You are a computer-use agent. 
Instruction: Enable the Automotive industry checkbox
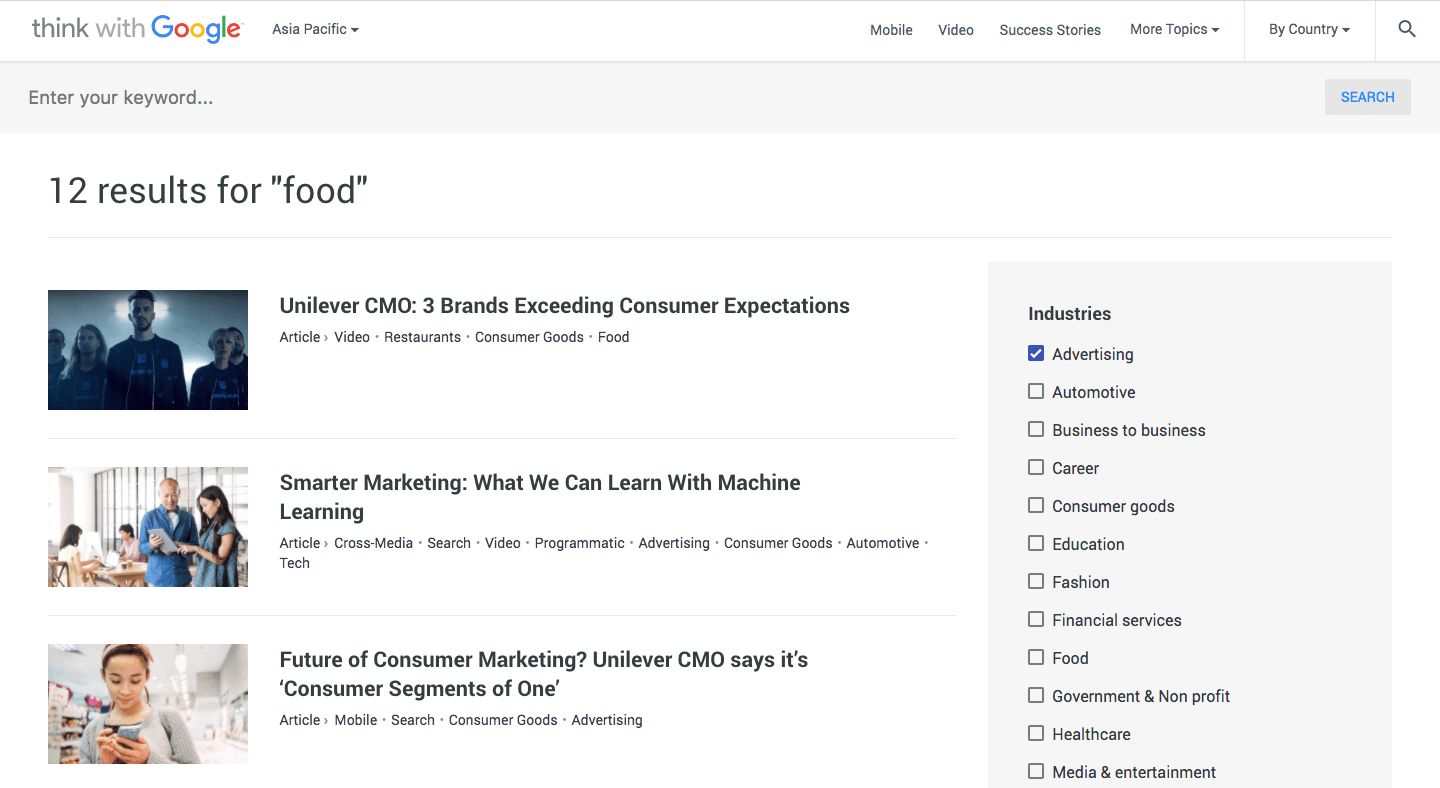1036,392
